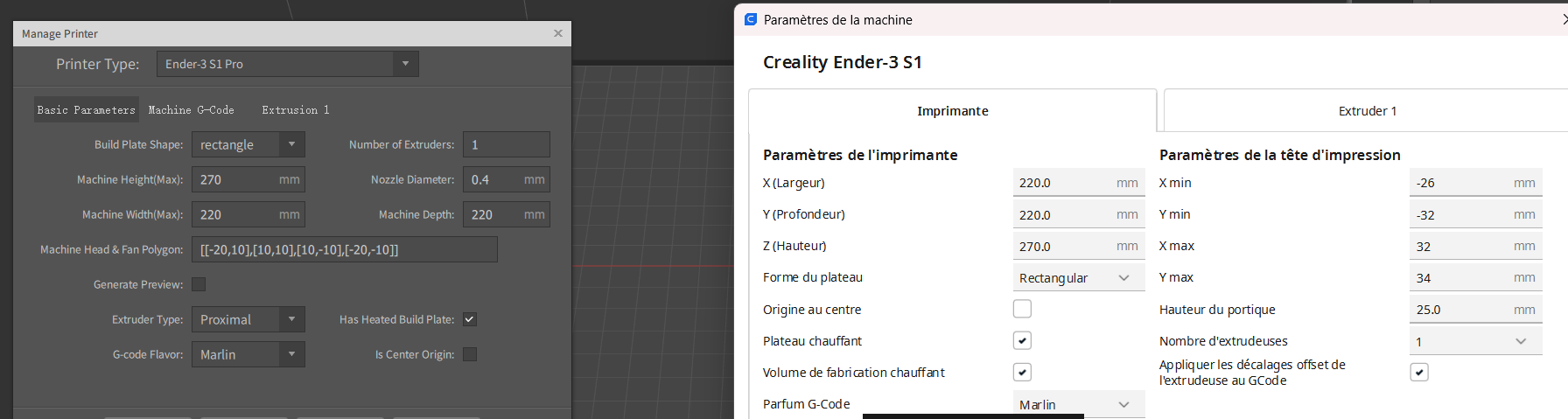Screen dimensions: 1568x419
Task: Edit the Hauteur du portique value
Action: coord(1476,309)
